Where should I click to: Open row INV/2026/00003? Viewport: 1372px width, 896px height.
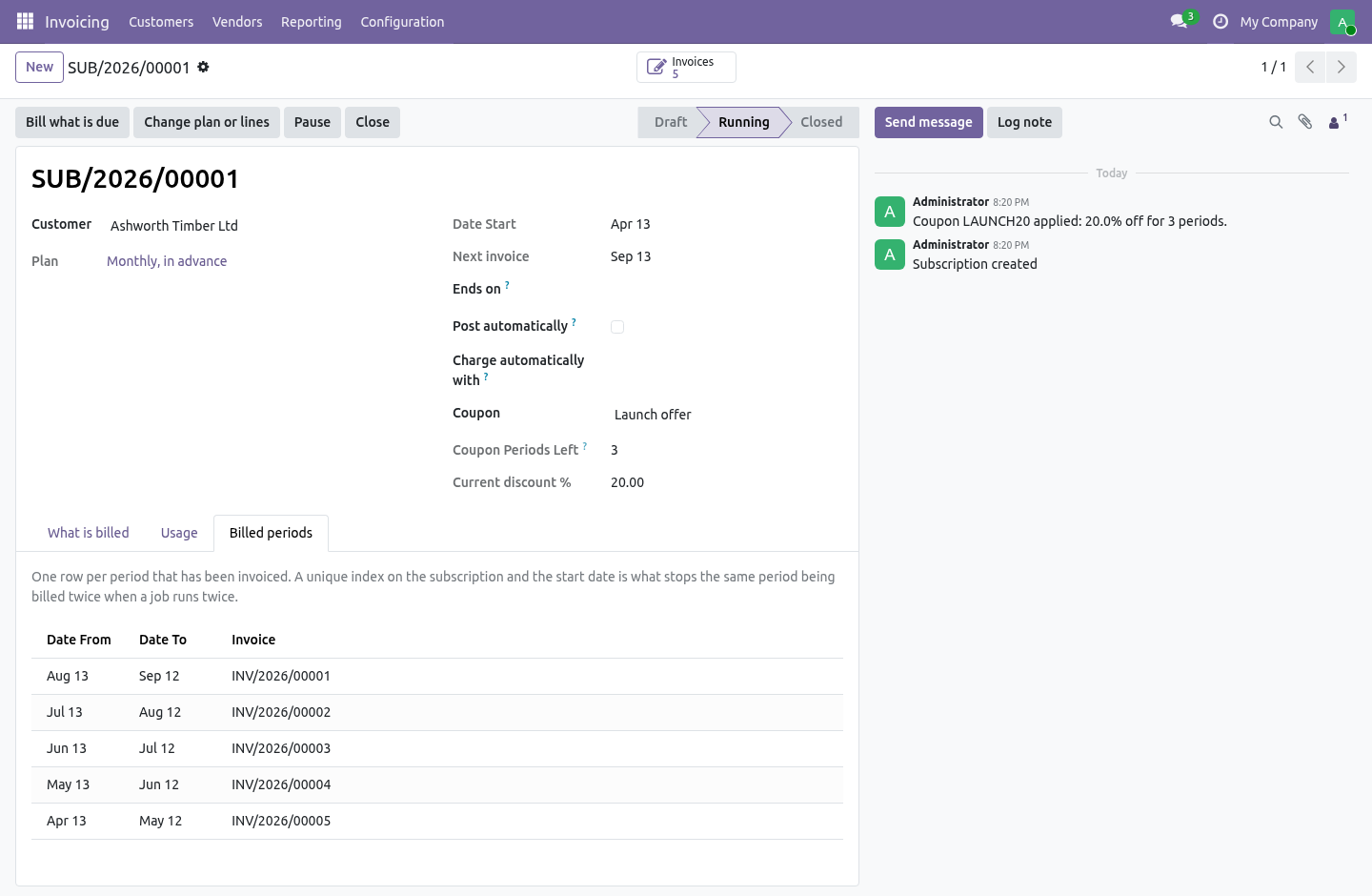[437, 748]
